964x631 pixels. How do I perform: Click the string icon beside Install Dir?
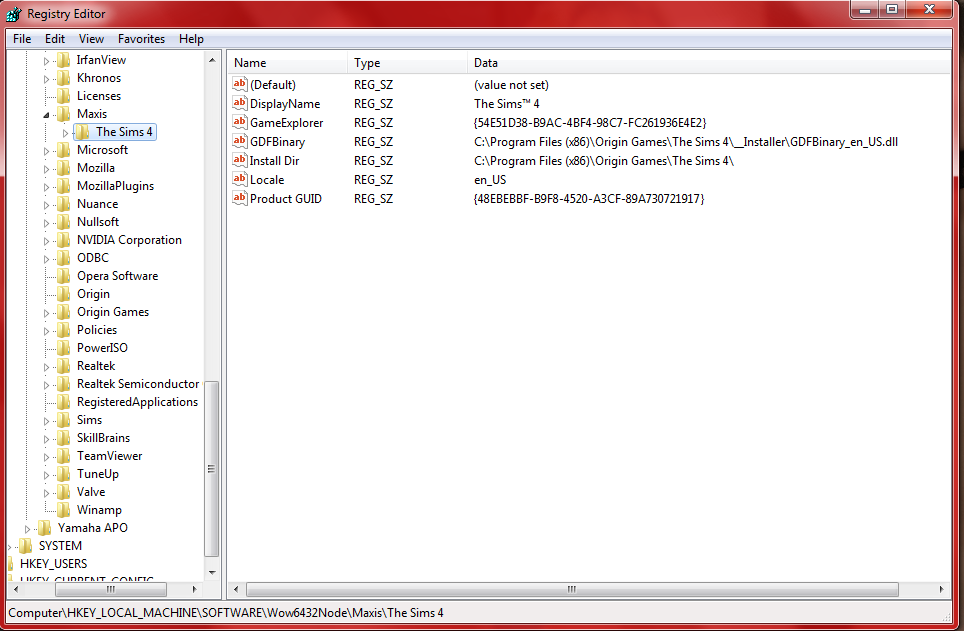click(x=239, y=160)
